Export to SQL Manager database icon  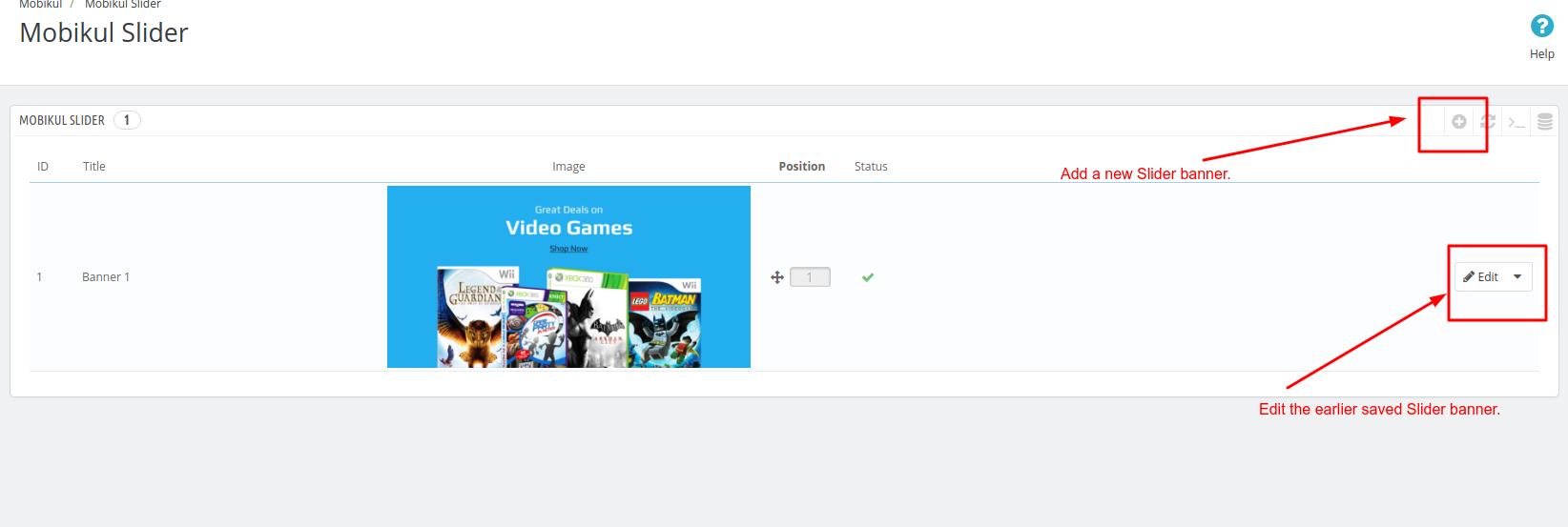[x=1545, y=121]
